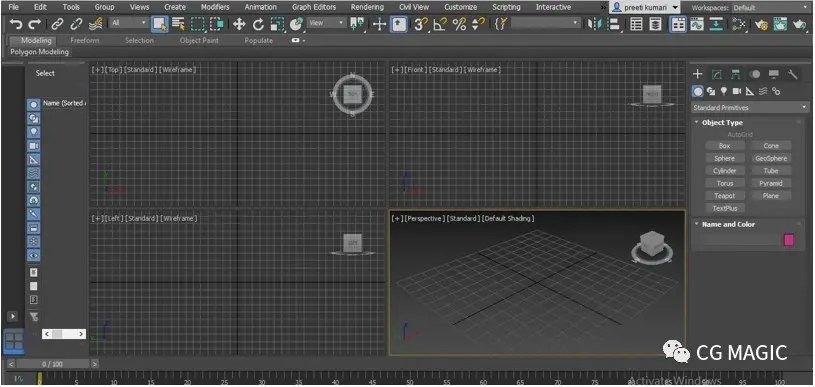Click the Select and Manipulate icon

(x=379, y=24)
